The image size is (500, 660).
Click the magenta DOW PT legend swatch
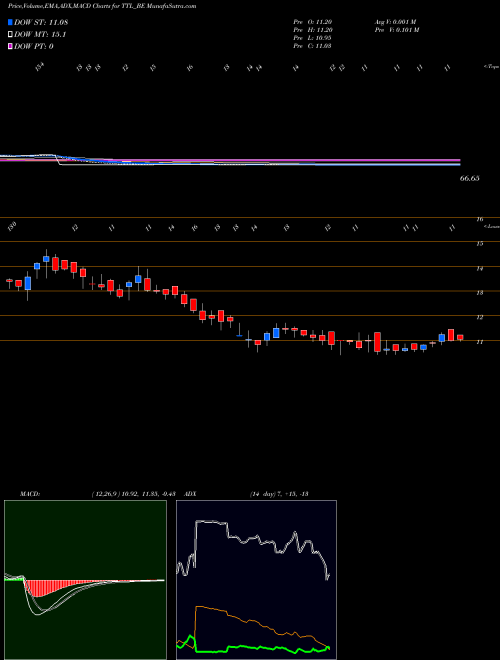[x=10, y=46]
